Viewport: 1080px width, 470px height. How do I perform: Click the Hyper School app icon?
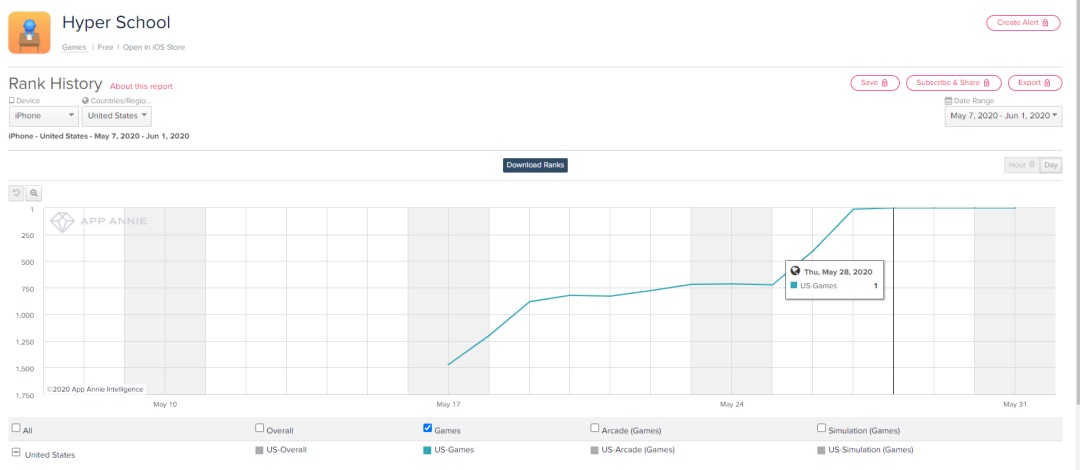click(x=29, y=32)
